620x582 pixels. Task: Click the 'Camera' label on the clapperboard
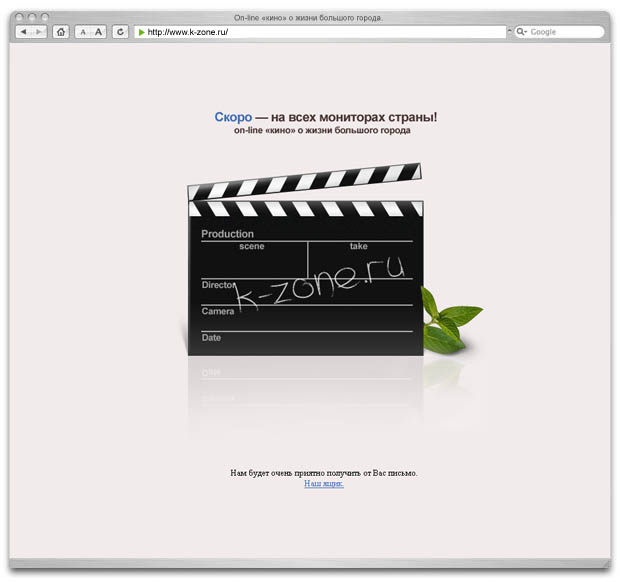point(218,312)
